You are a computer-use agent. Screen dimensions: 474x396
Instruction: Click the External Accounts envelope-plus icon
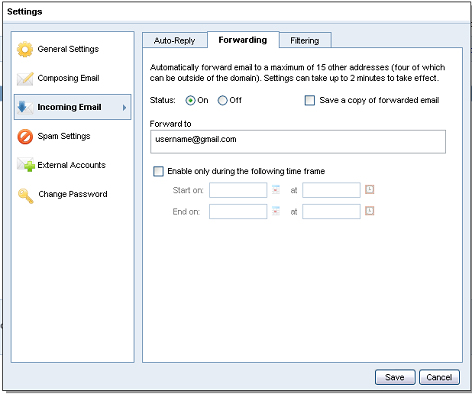pos(26,165)
